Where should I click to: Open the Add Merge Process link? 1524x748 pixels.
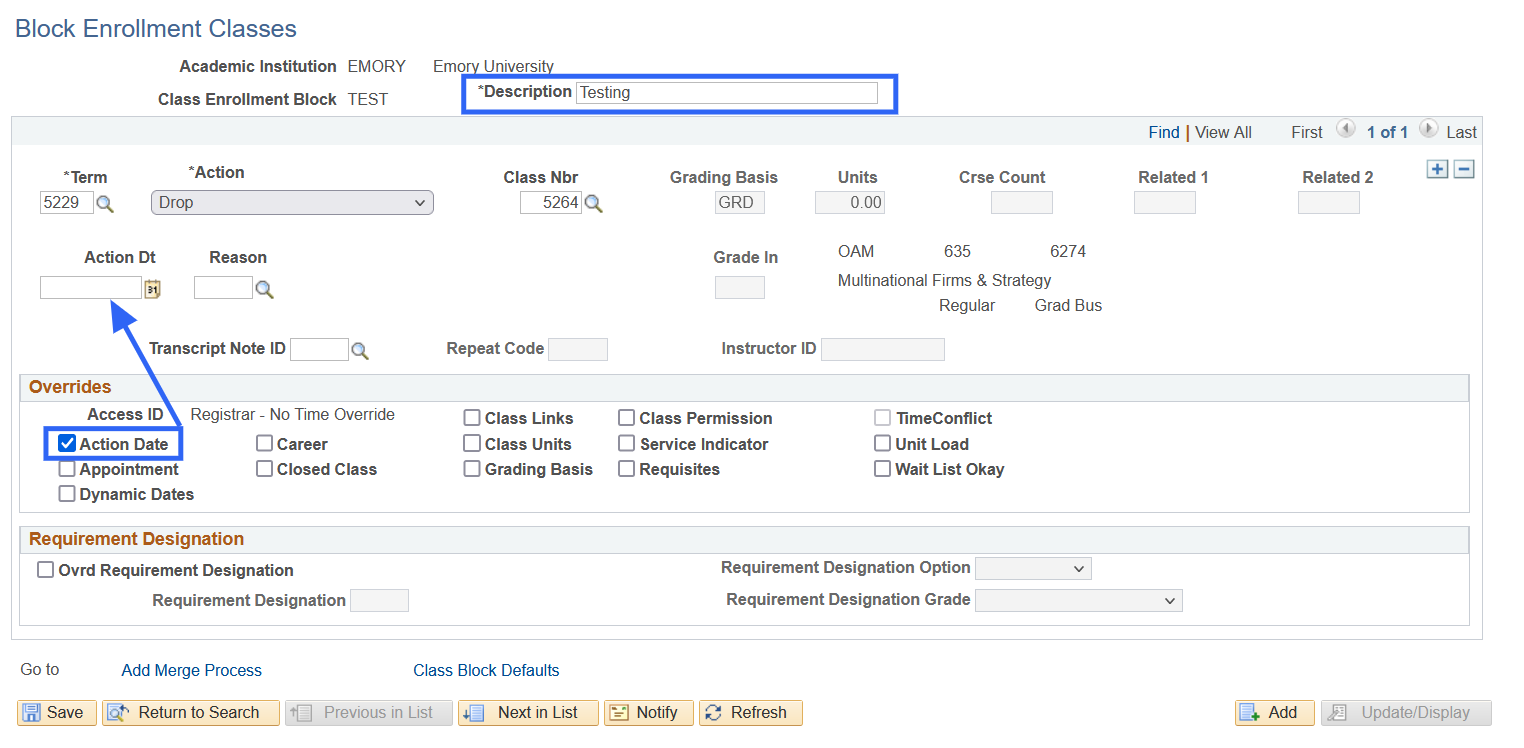click(191, 670)
